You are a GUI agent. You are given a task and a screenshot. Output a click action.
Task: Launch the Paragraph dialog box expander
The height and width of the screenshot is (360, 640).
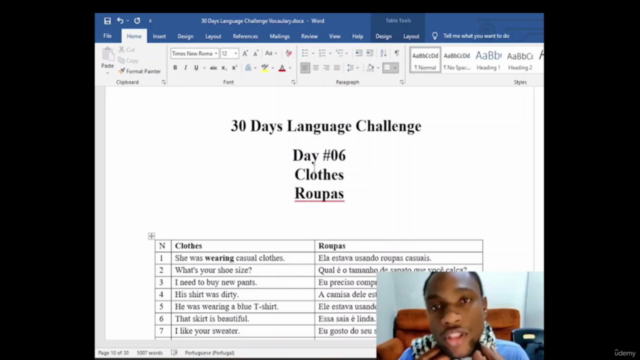tap(402, 82)
